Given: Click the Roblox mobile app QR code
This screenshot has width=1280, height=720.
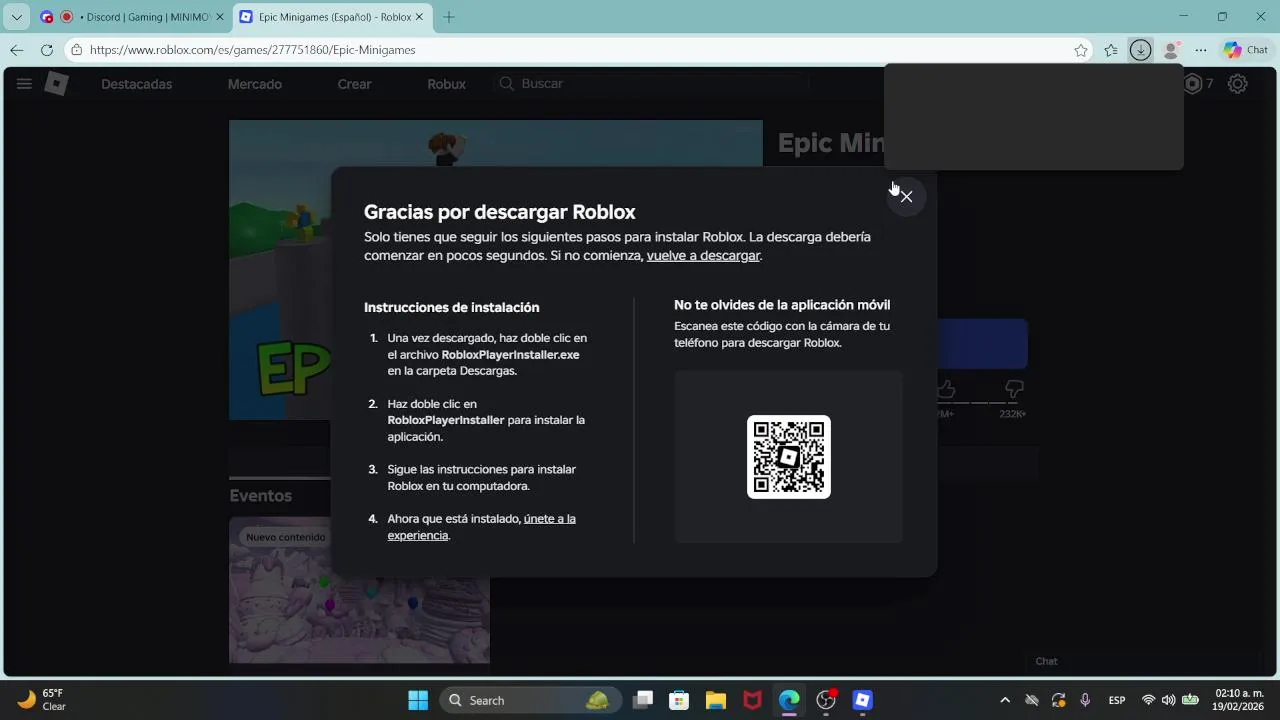Looking at the screenshot, I should [x=789, y=457].
